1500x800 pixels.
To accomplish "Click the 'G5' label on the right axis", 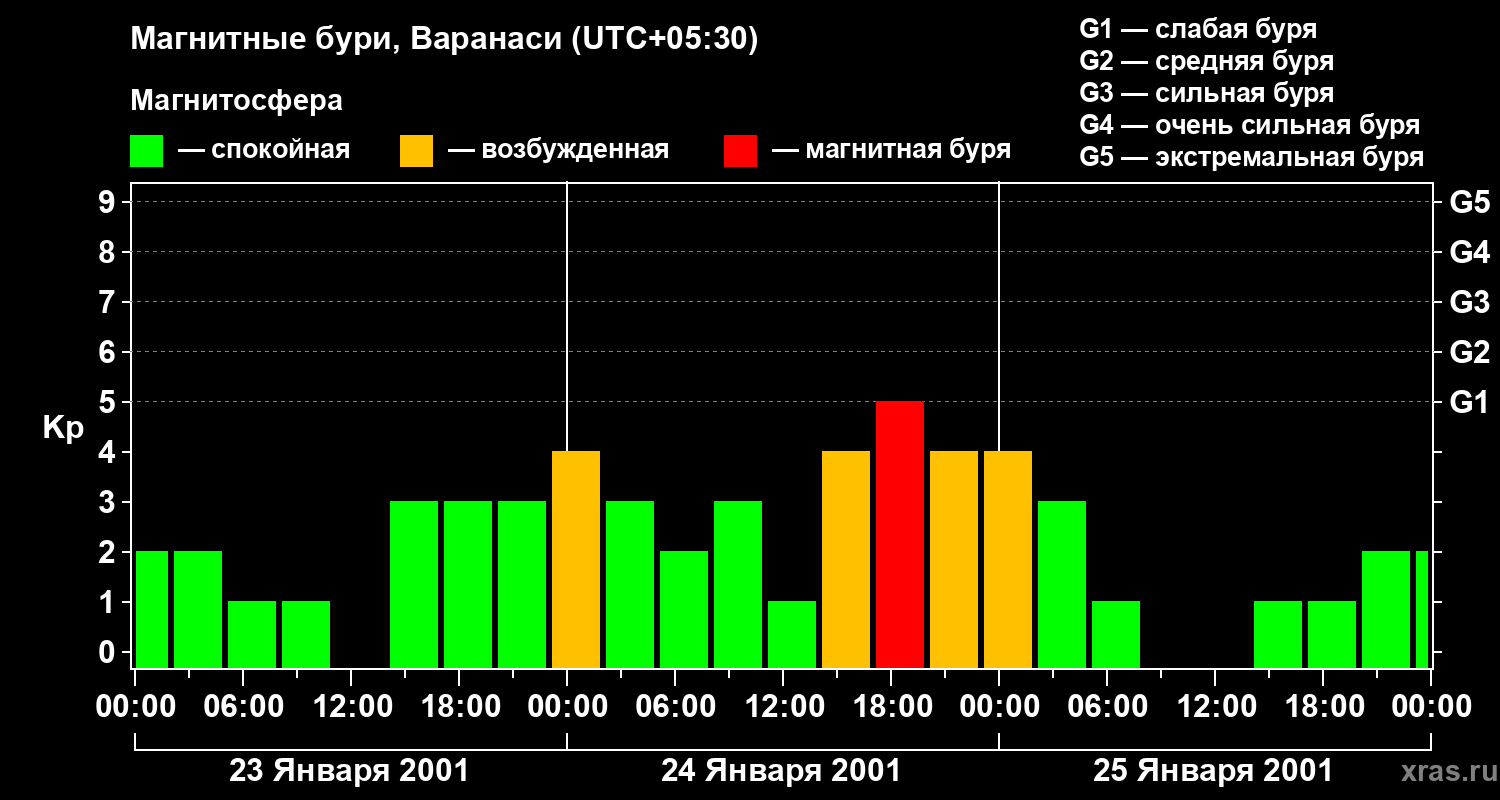I will click(x=1470, y=202).
